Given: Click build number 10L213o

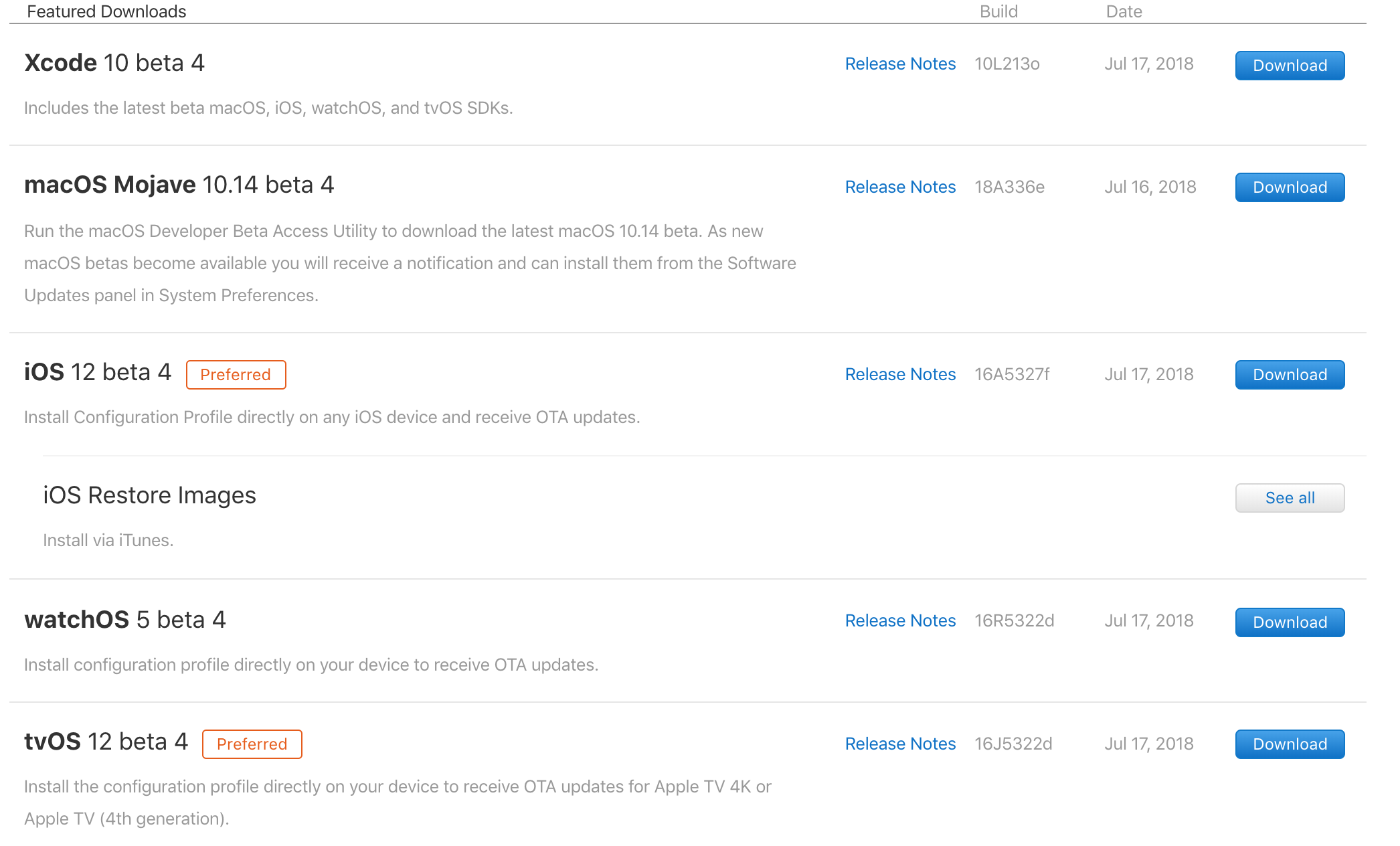Looking at the screenshot, I should (x=1007, y=64).
